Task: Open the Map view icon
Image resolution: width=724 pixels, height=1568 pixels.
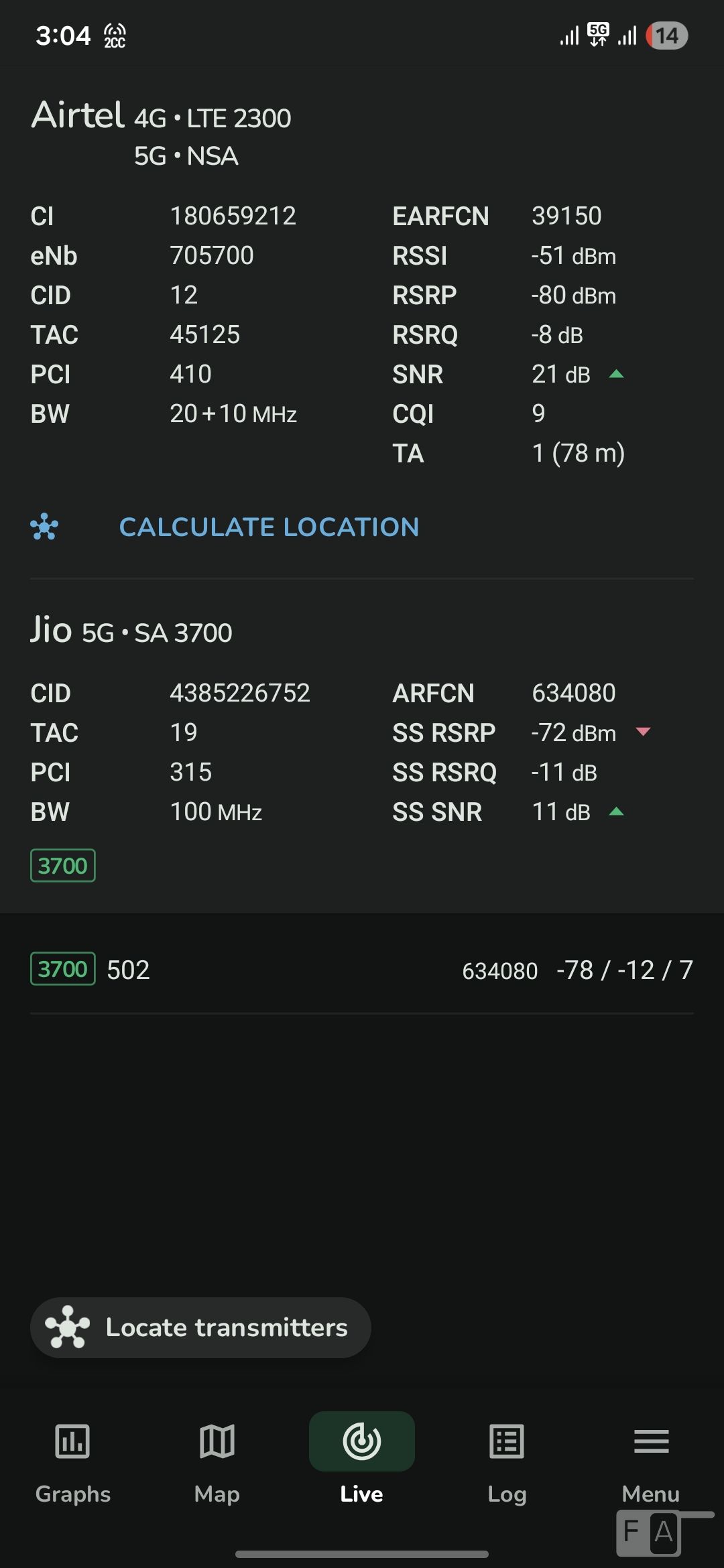Action: click(x=217, y=1441)
